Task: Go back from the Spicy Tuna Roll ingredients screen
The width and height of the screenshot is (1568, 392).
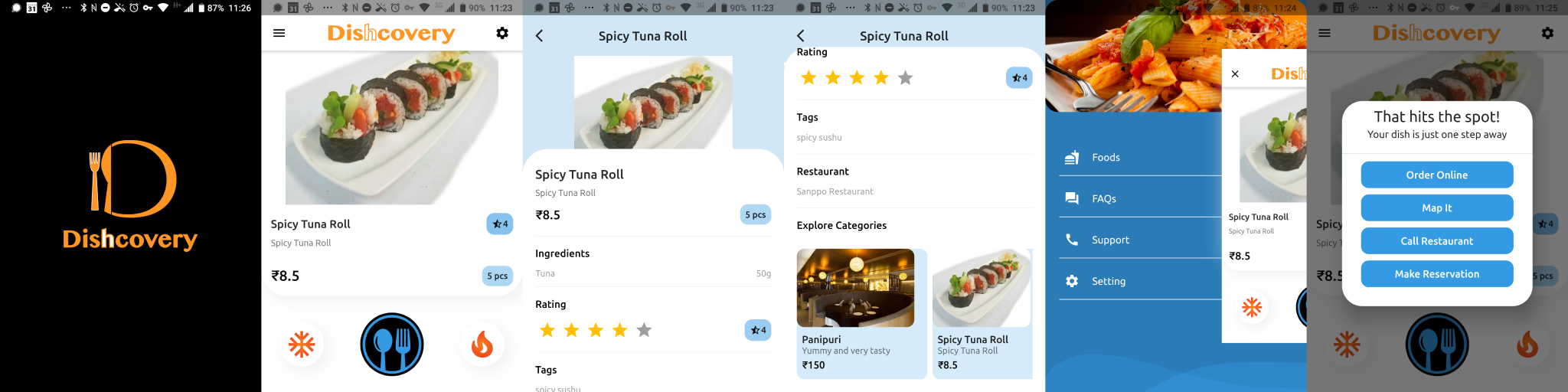Action: click(x=539, y=36)
